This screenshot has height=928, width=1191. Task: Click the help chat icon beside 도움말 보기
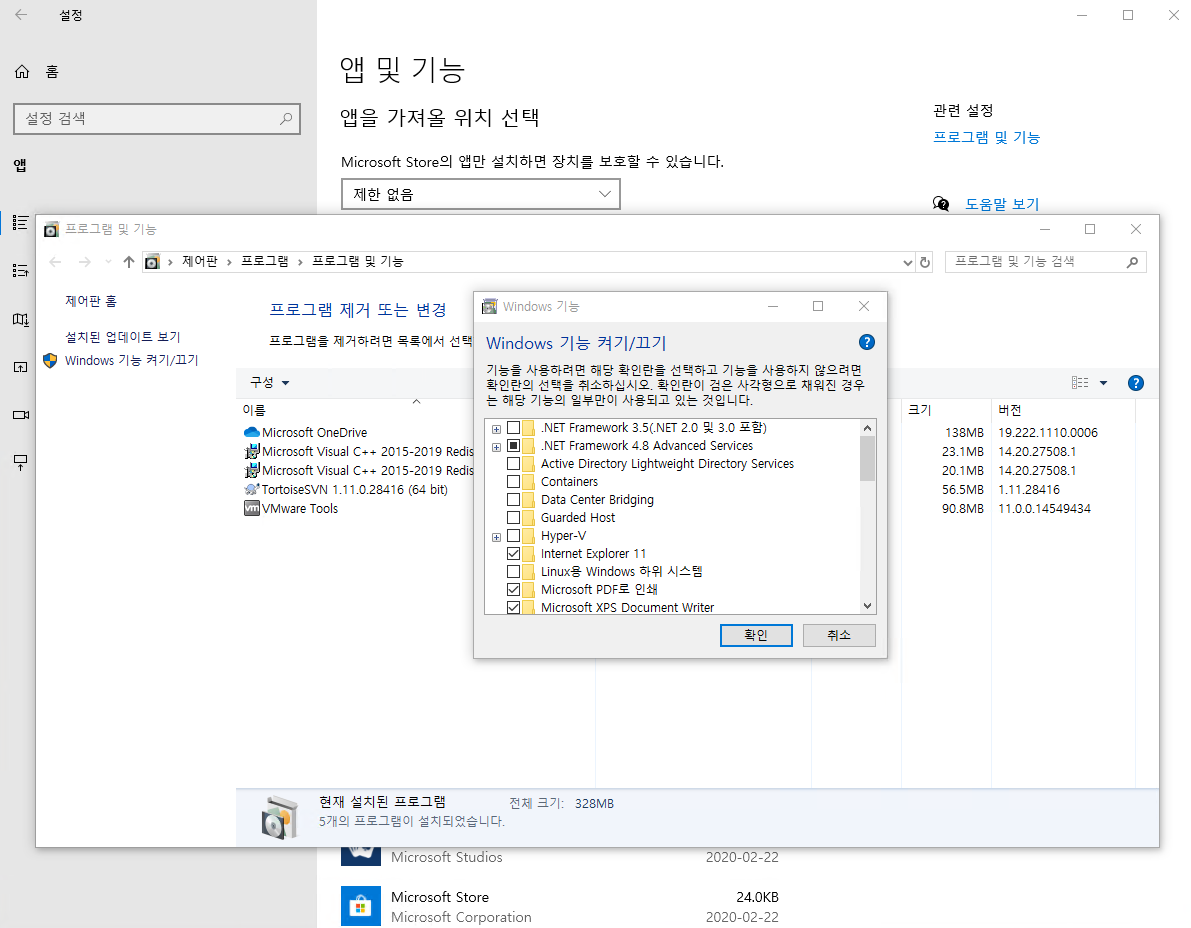click(x=941, y=204)
